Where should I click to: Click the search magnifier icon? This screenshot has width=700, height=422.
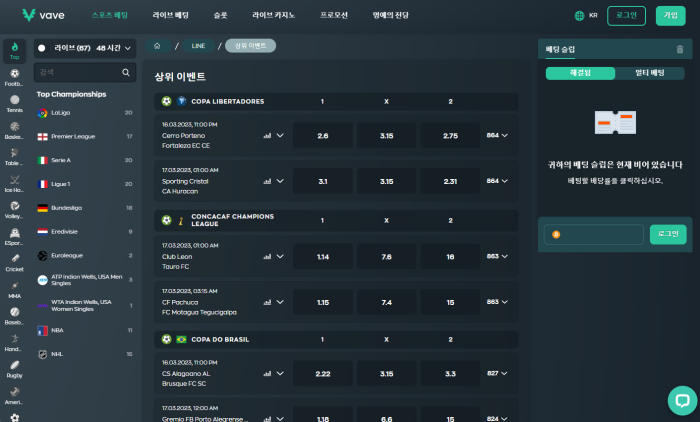[126, 72]
